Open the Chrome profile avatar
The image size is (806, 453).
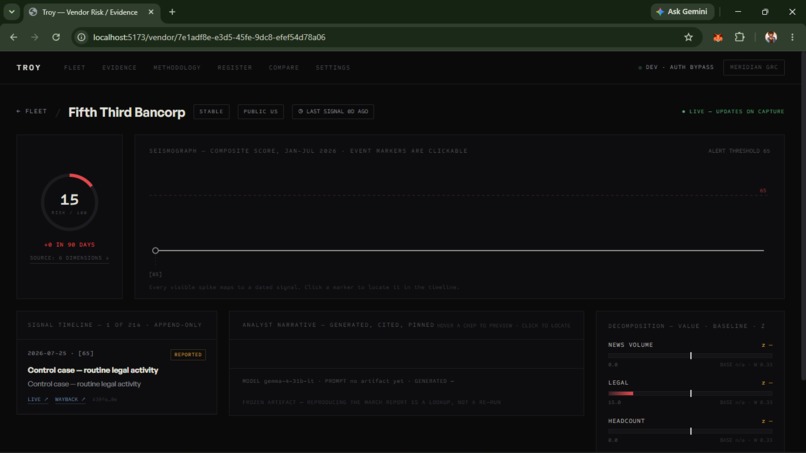click(771, 37)
